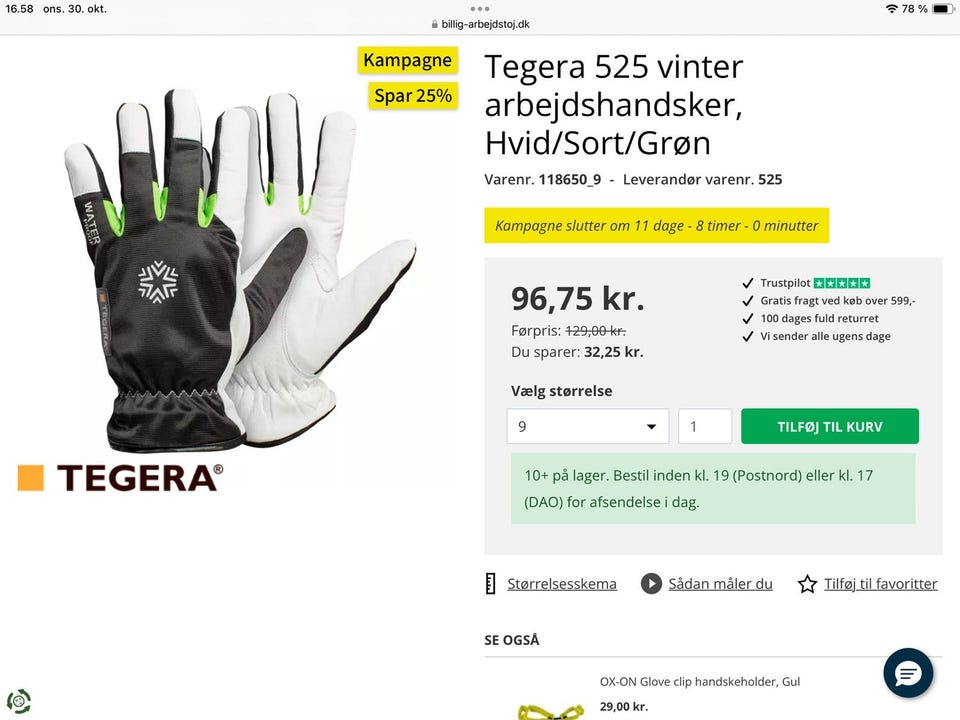
Task: Click the quantity input field showing 1
Action: (705, 426)
